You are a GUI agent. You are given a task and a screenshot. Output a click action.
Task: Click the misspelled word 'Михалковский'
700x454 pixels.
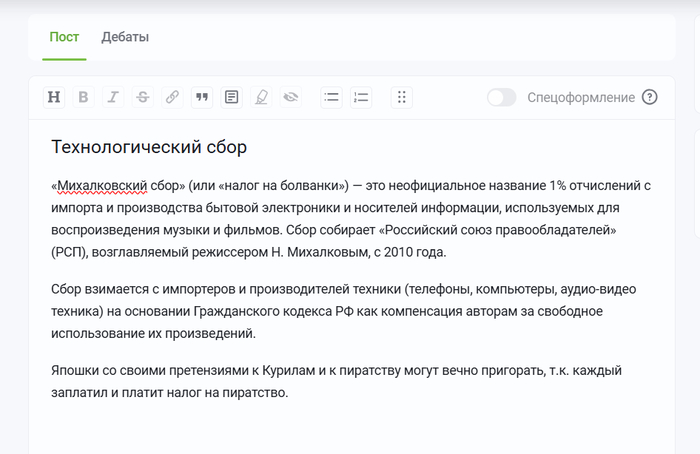(x=102, y=186)
